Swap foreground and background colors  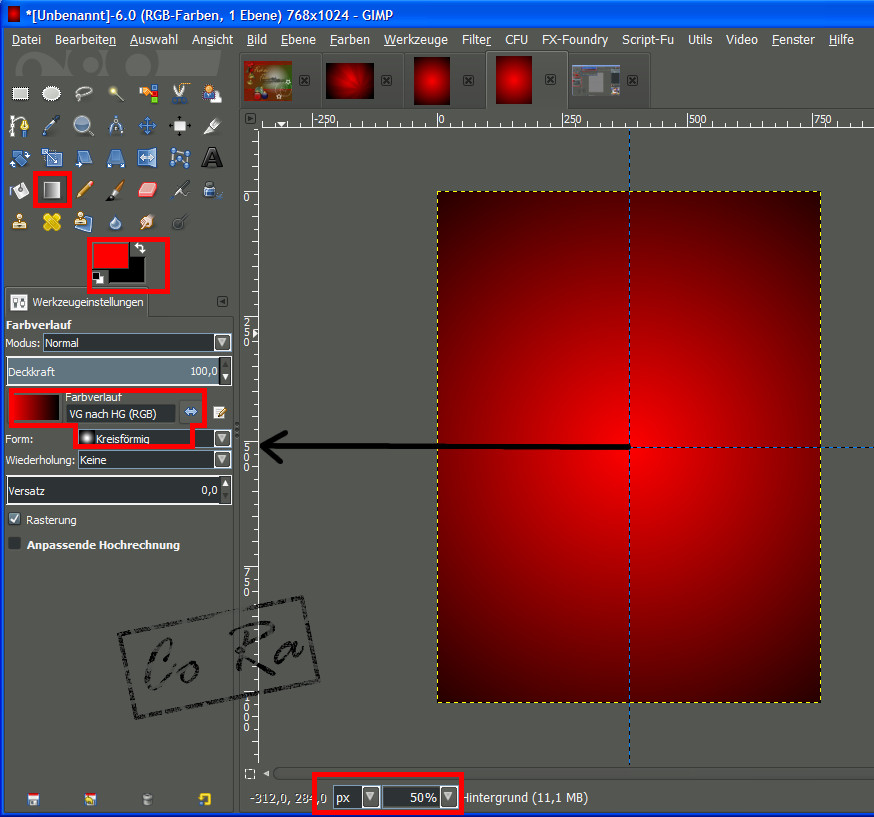click(x=140, y=248)
